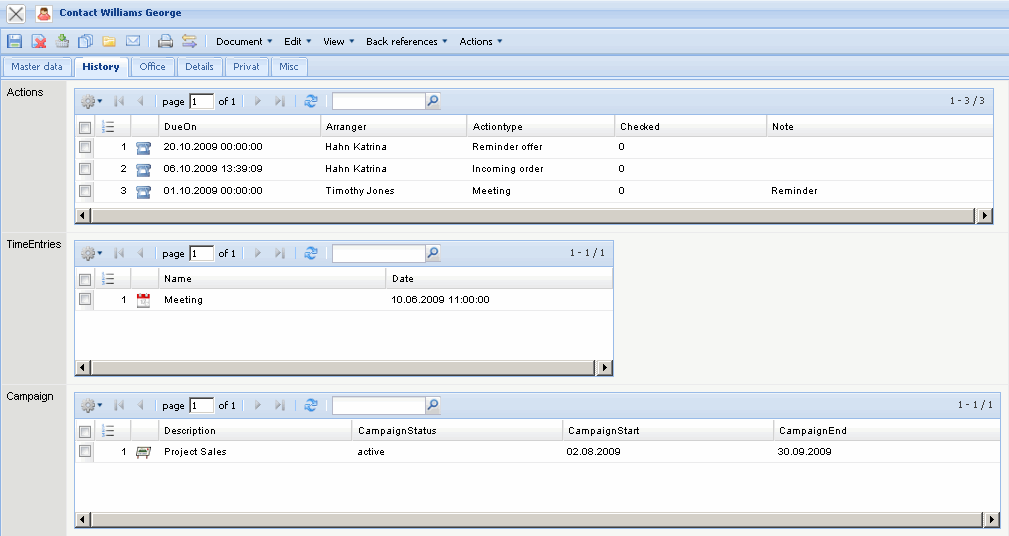Click the envelope email icon

[132, 41]
